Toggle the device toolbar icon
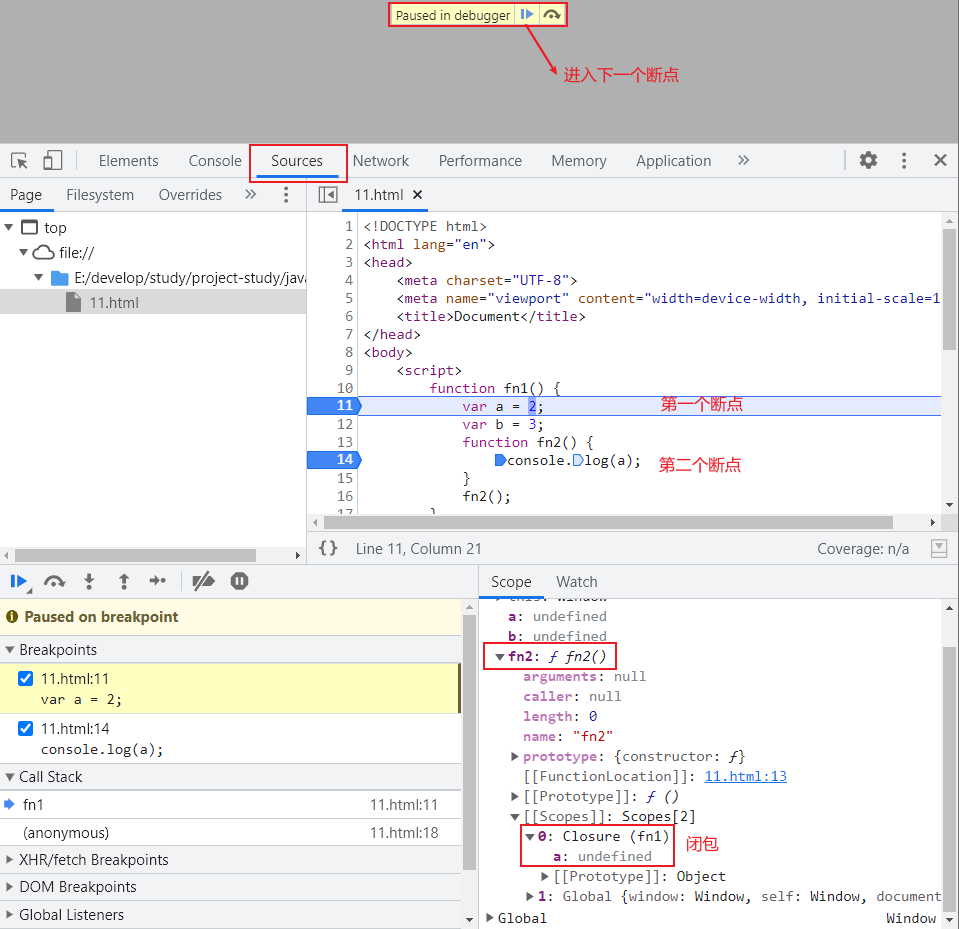The height and width of the screenshot is (929, 959). click(52, 161)
